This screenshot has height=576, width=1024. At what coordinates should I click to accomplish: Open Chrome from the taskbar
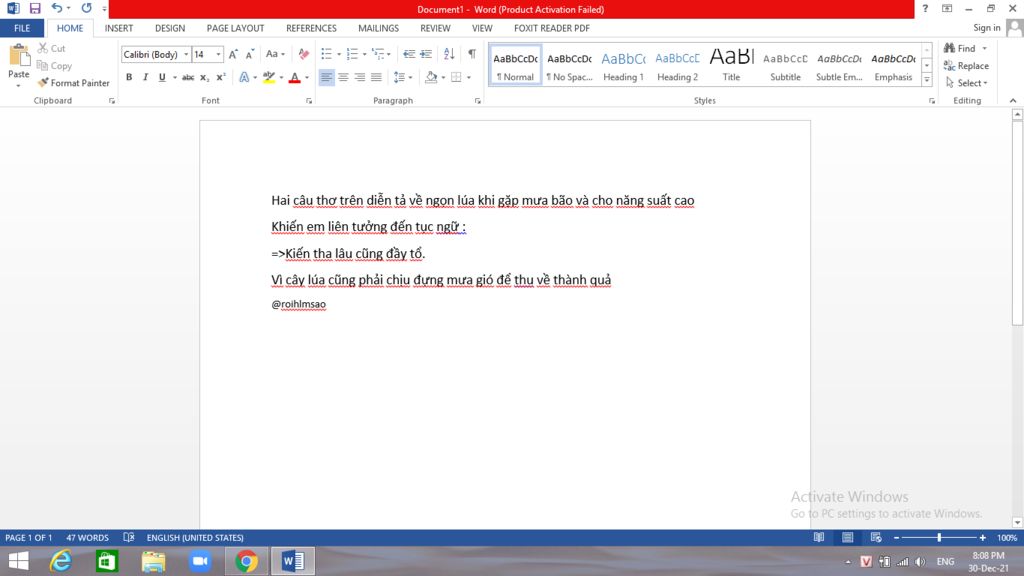pos(246,561)
